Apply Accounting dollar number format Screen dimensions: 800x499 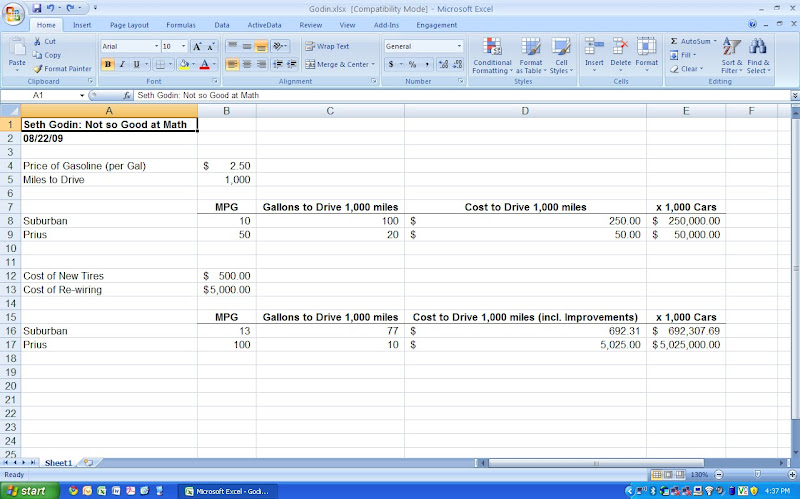coord(391,64)
